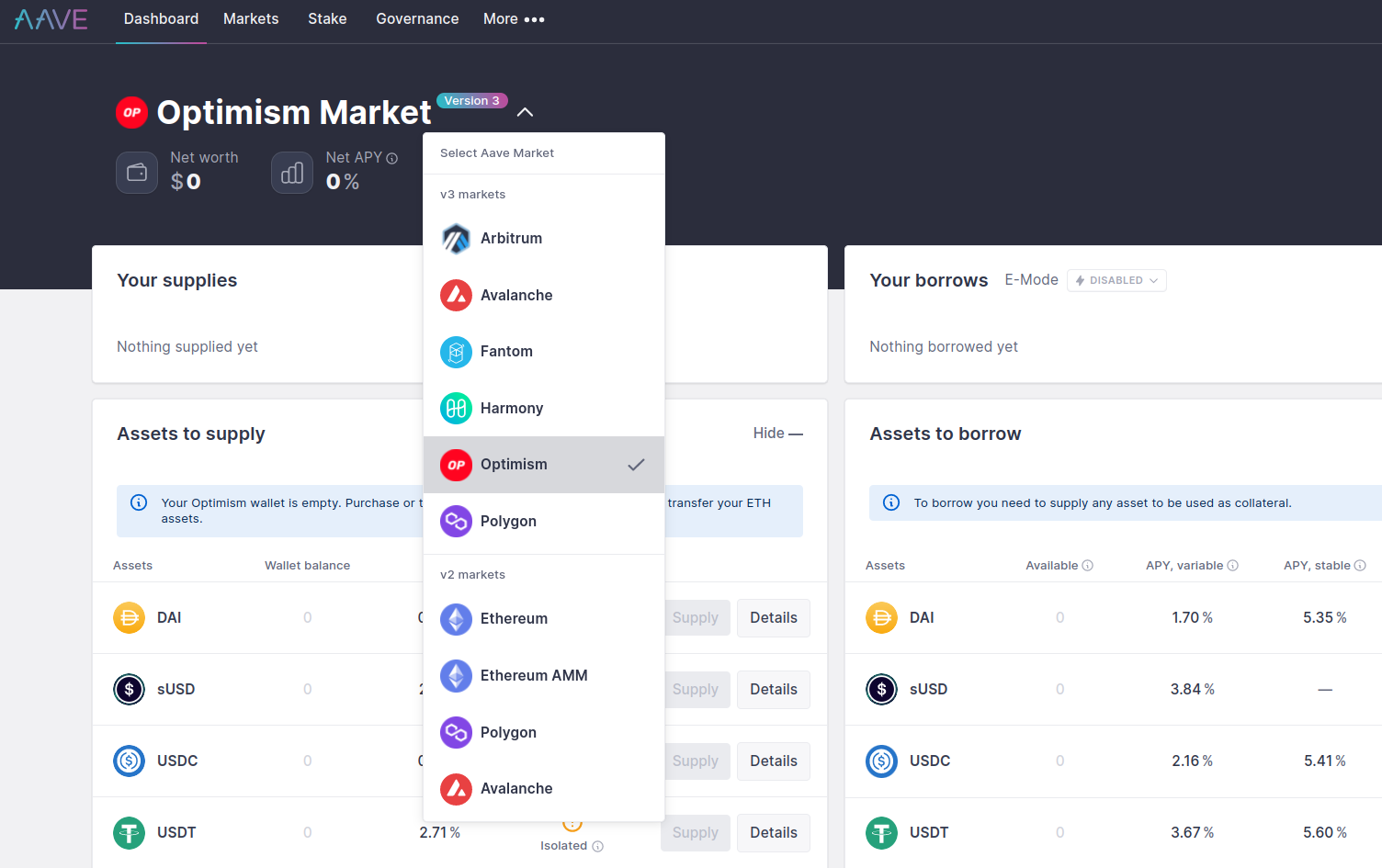View Details for sUSD supply
The width and height of the screenshot is (1382, 868).
tap(774, 690)
